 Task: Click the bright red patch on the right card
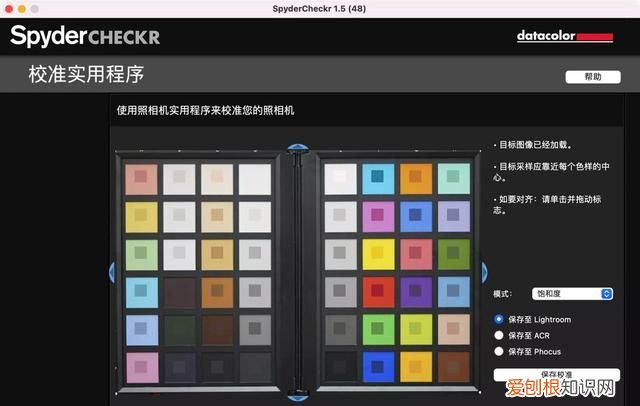tap(378, 292)
